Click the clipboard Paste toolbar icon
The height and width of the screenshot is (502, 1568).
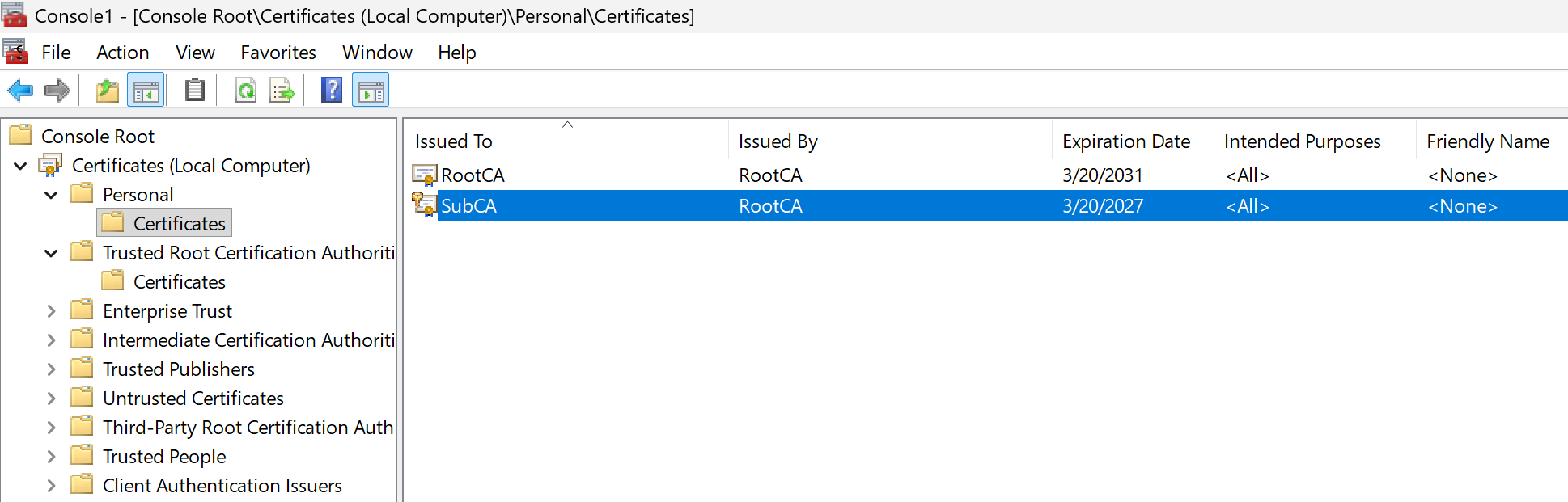click(194, 91)
